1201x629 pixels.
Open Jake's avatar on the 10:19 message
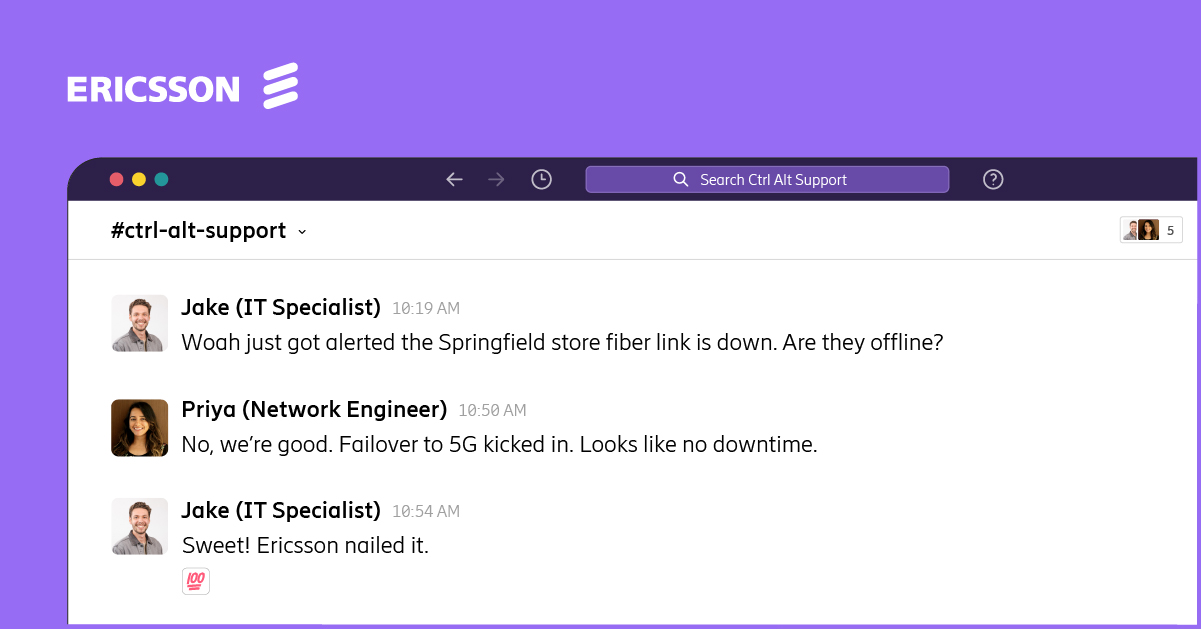point(139,323)
